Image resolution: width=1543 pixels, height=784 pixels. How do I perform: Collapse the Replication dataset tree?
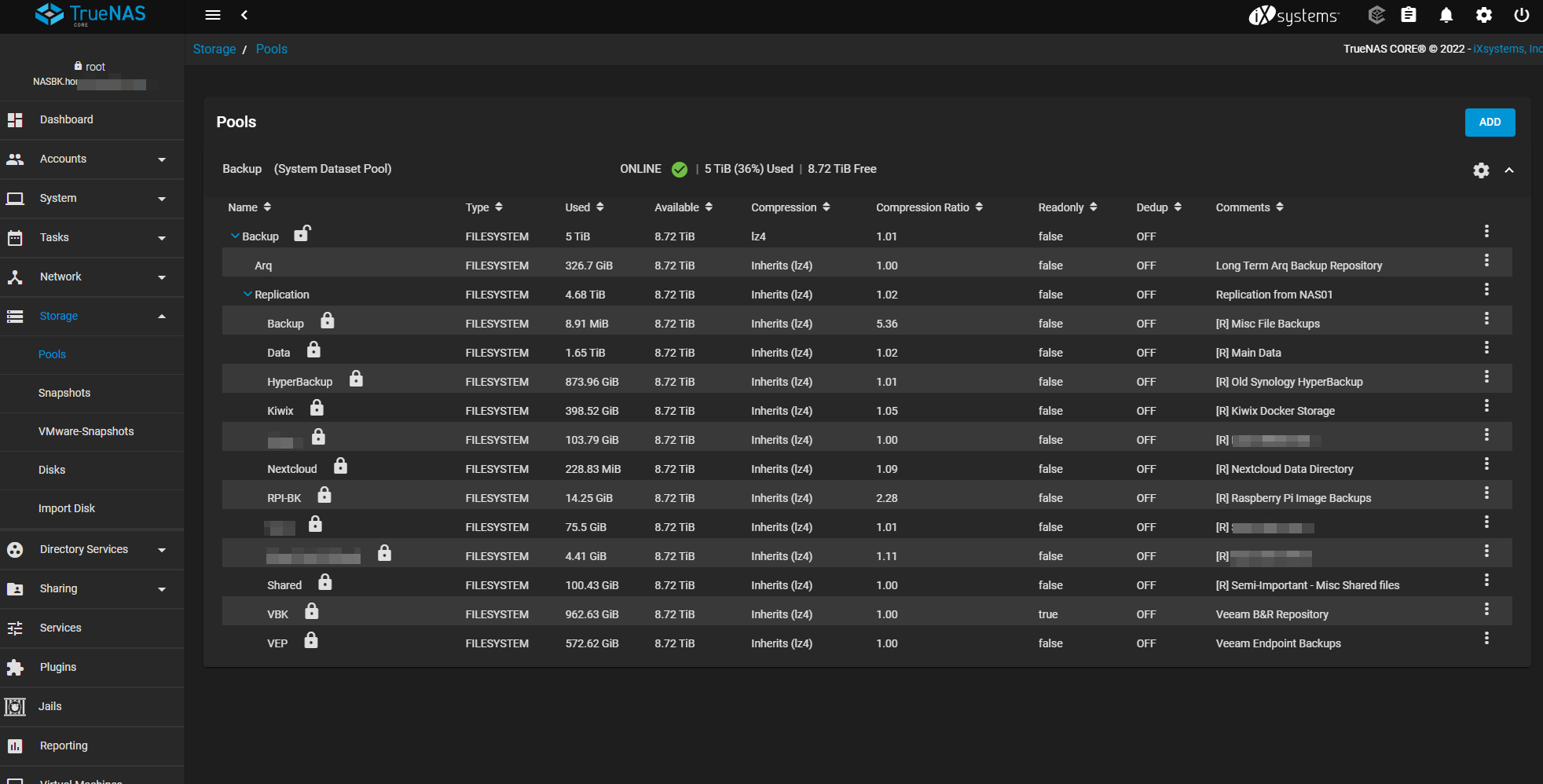coord(247,294)
